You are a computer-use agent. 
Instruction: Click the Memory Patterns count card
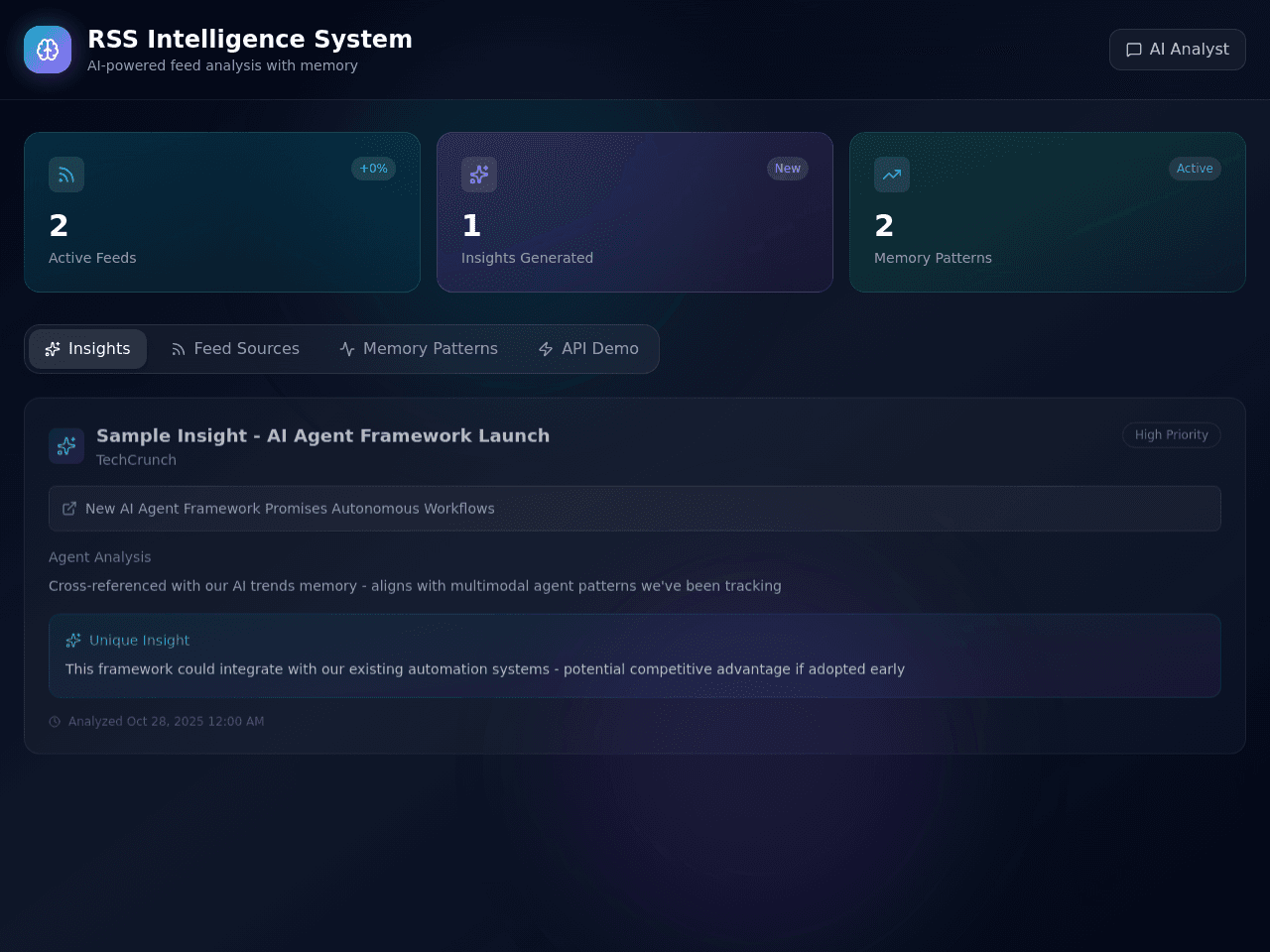(x=1048, y=212)
